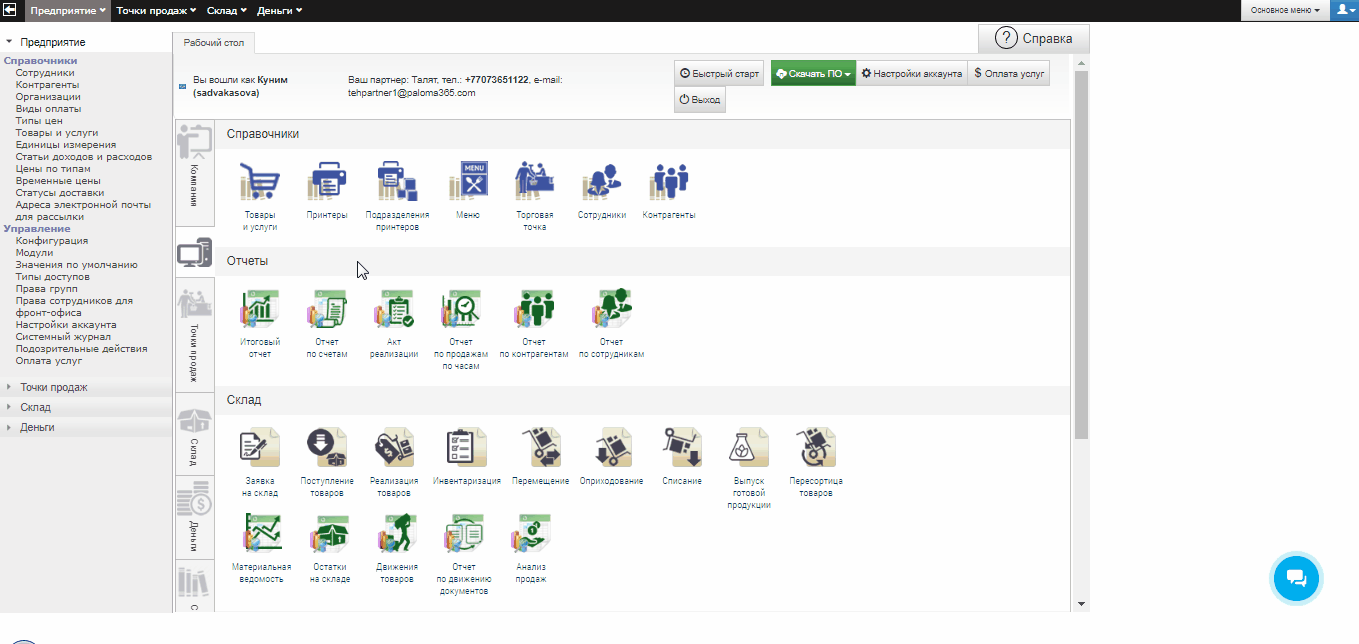Click the Поступление товаров icon
Viewport: 1359px width, 644px height.
[x=326, y=449]
